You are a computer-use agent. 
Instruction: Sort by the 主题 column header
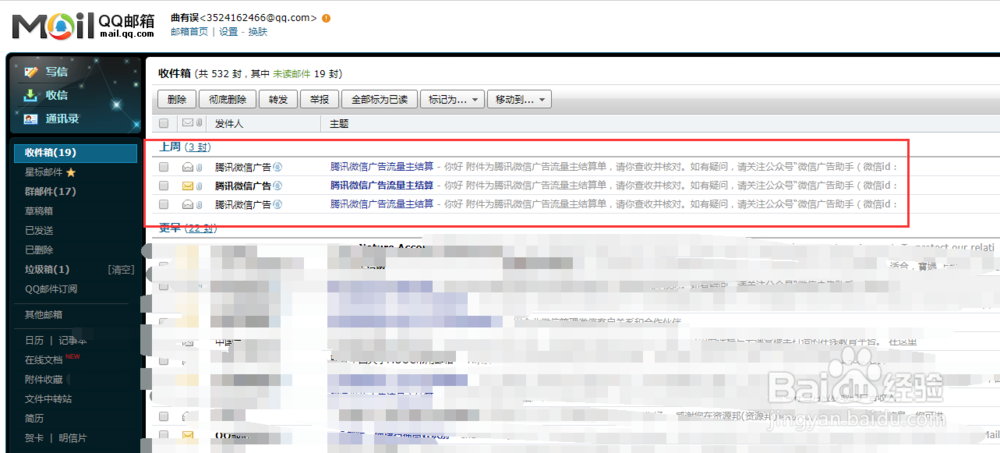click(x=339, y=123)
